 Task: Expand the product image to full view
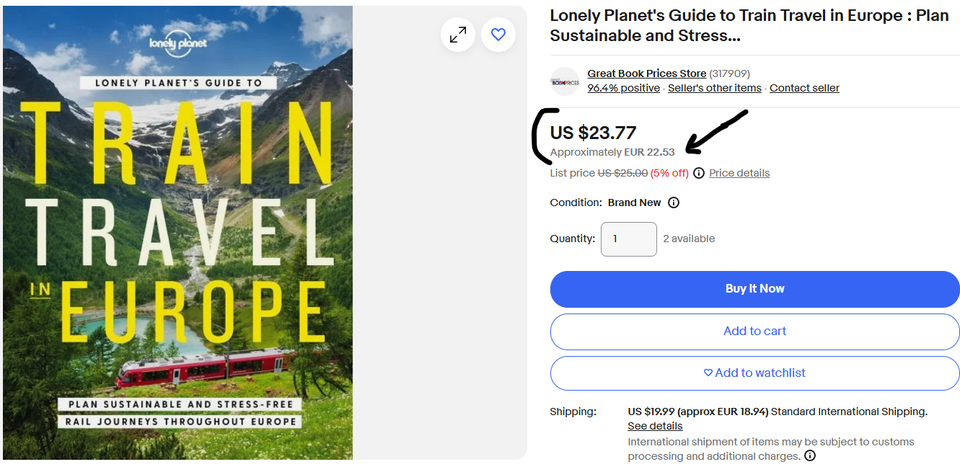coord(458,35)
